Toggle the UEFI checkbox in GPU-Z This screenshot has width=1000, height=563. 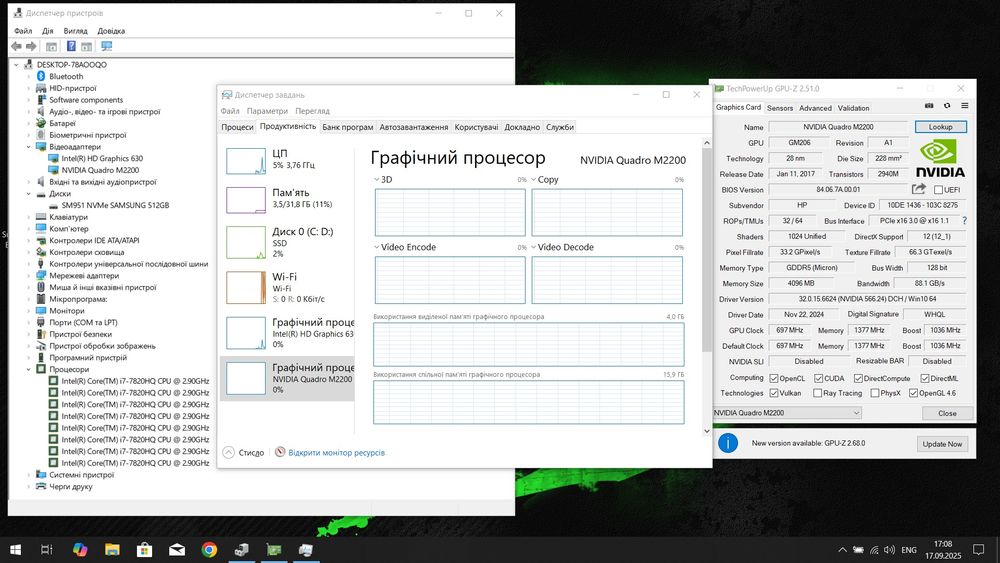click(x=938, y=189)
